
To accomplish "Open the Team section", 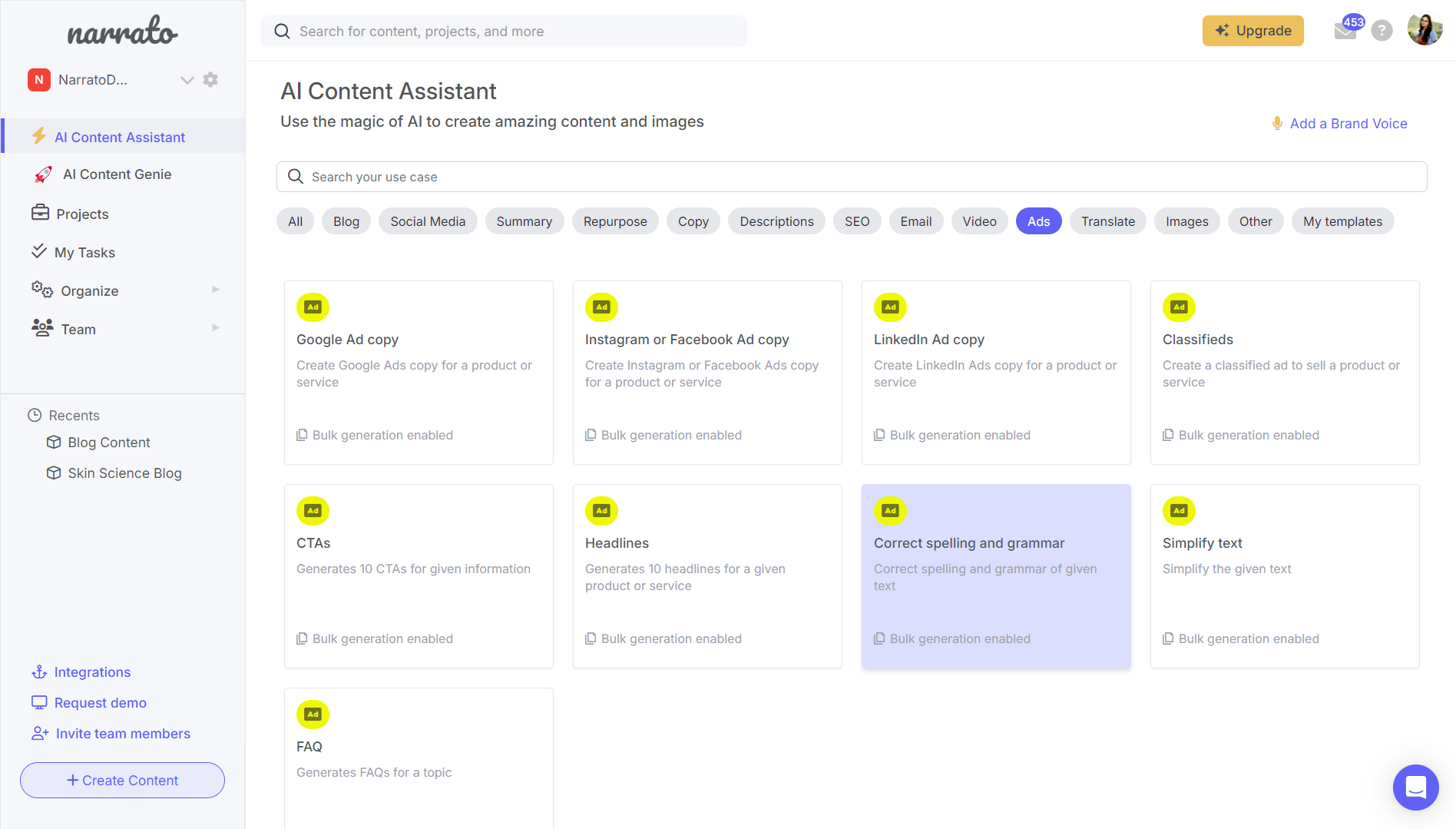I will click(78, 329).
